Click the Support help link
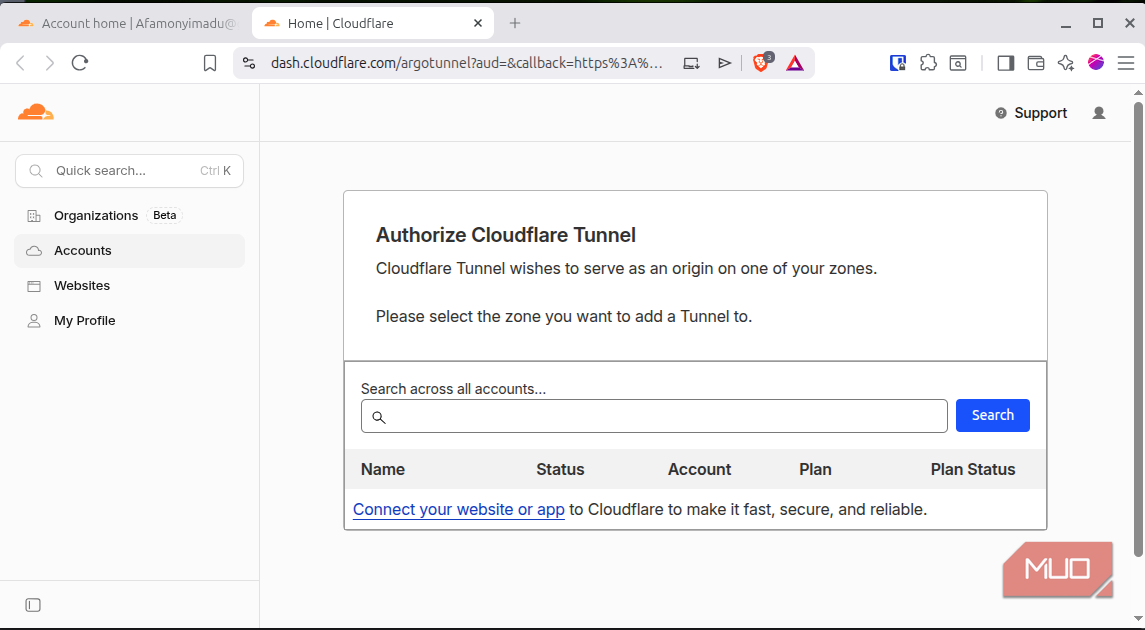The image size is (1145, 630). coord(1031,113)
